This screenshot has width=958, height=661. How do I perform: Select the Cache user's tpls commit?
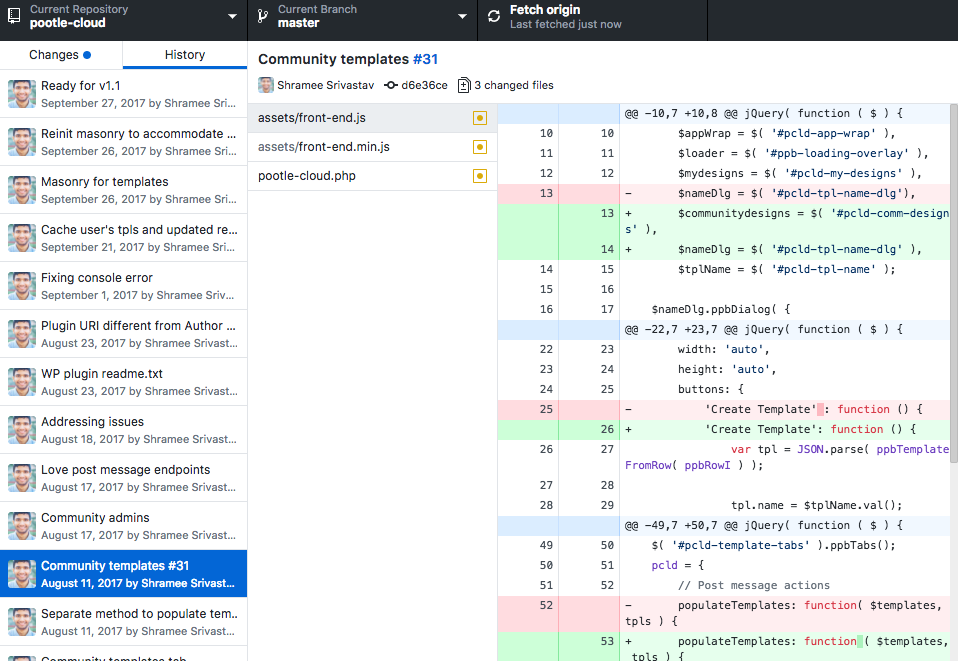(x=123, y=238)
